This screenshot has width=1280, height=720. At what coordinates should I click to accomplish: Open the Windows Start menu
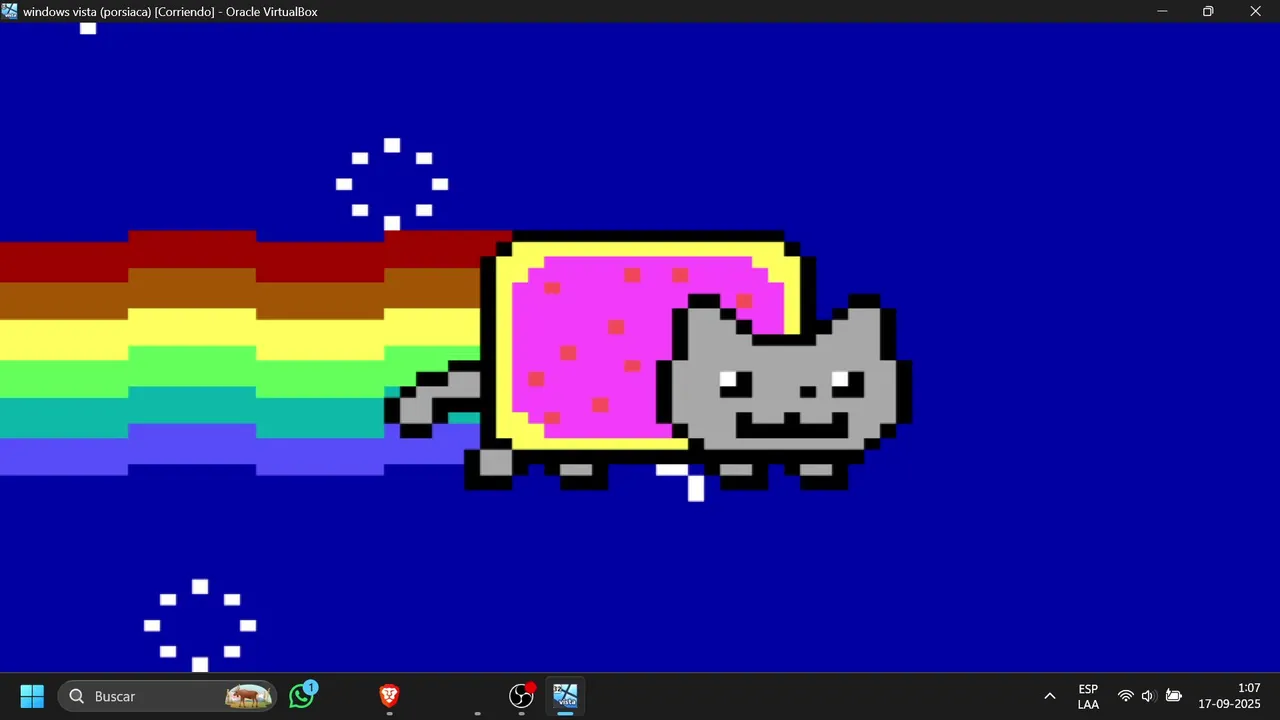coord(32,696)
